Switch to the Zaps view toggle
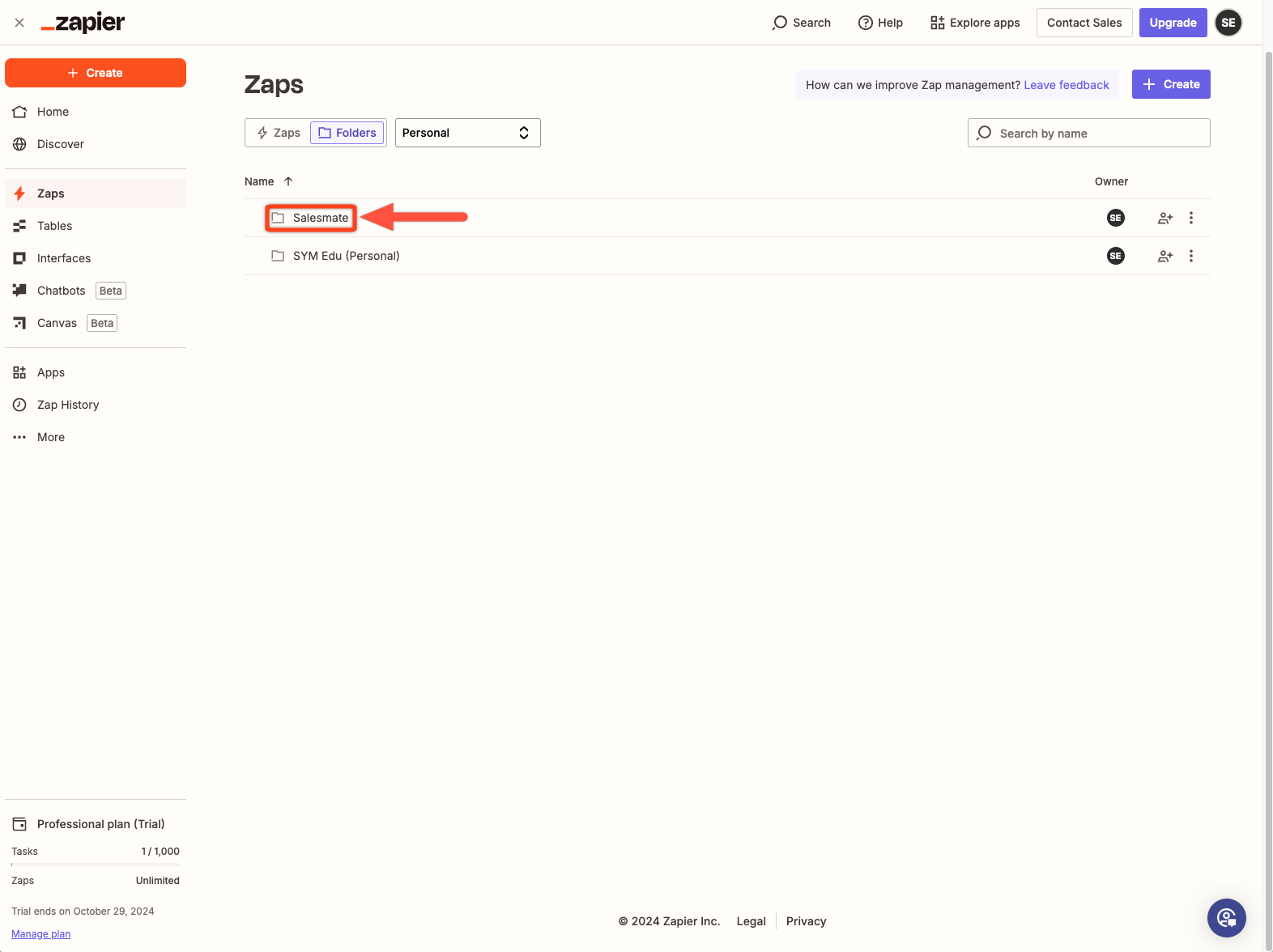This screenshot has width=1273, height=952. pos(279,133)
